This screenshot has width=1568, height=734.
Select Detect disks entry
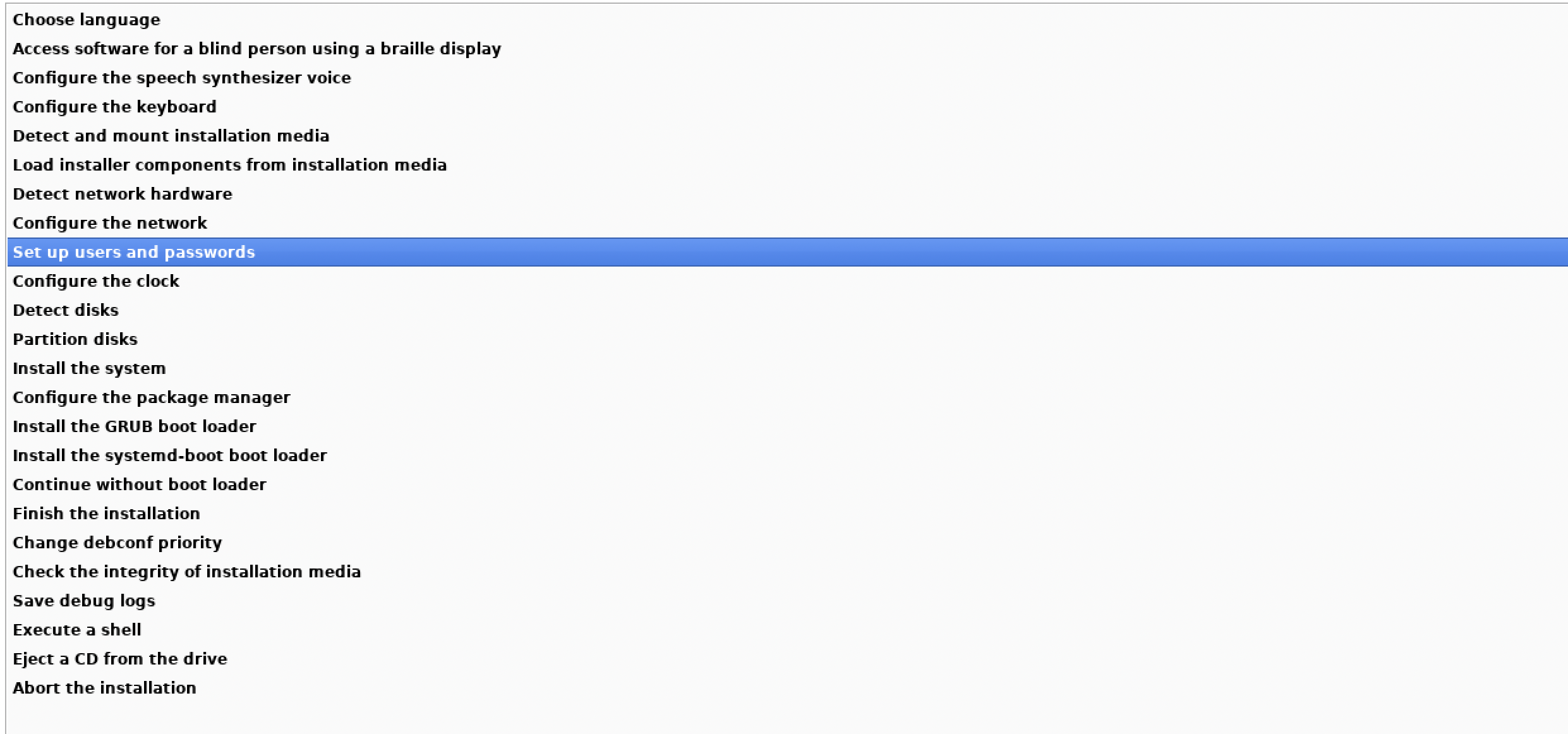click(65, 310)
